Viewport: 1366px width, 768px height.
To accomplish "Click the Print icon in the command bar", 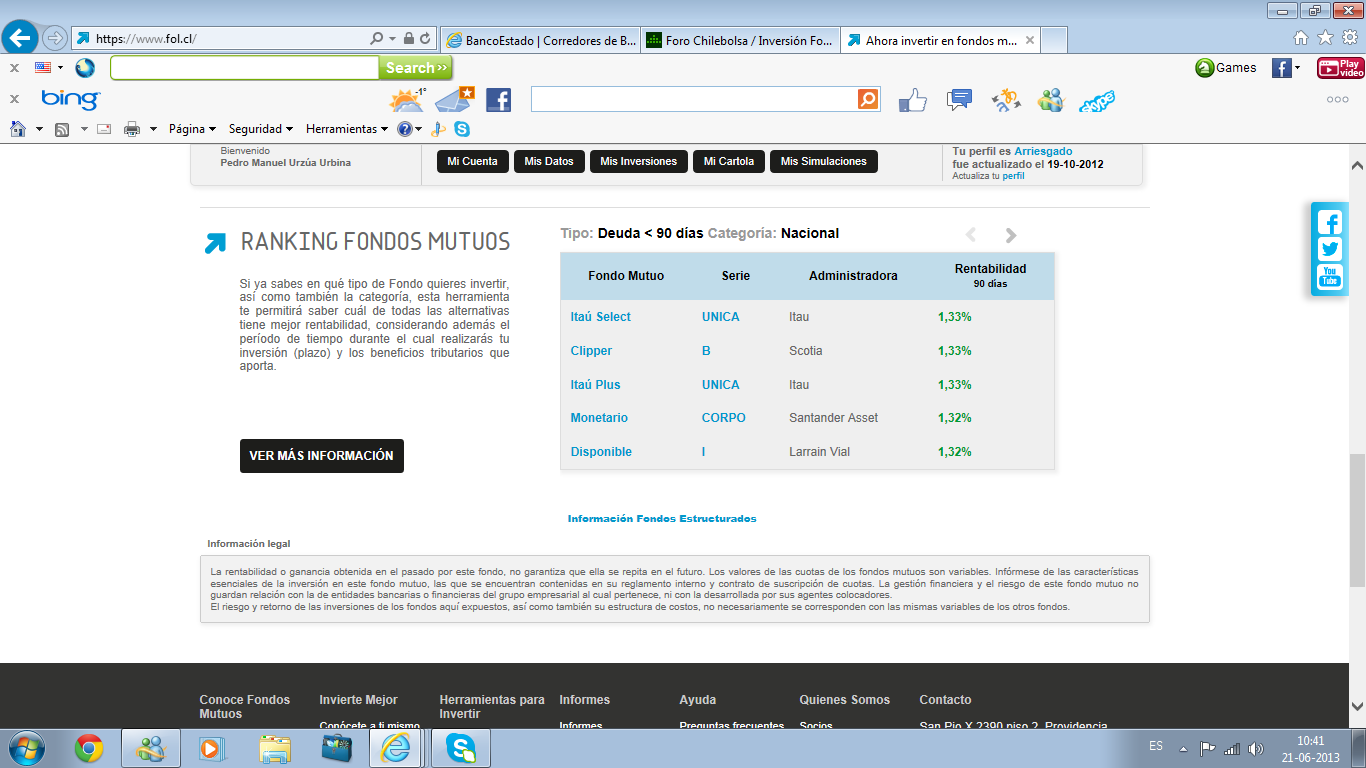I will point(132,129).
